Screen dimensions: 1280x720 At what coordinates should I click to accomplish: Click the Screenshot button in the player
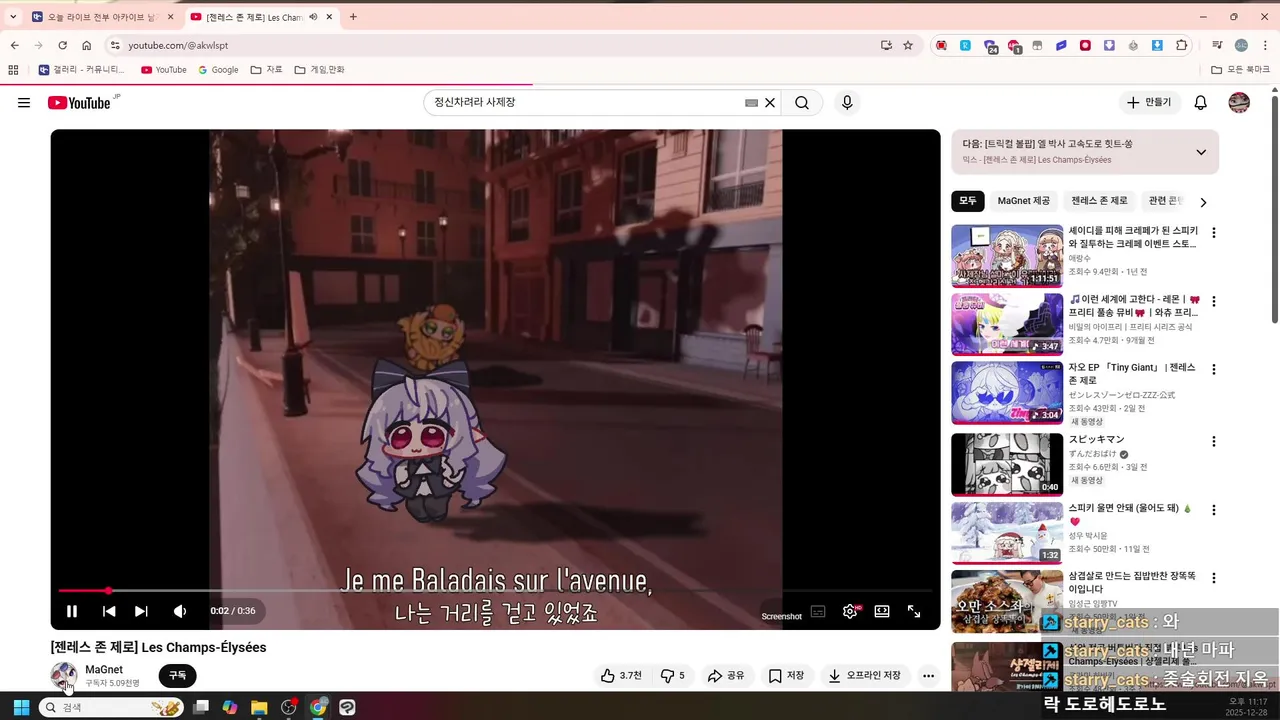coord(781,616)
